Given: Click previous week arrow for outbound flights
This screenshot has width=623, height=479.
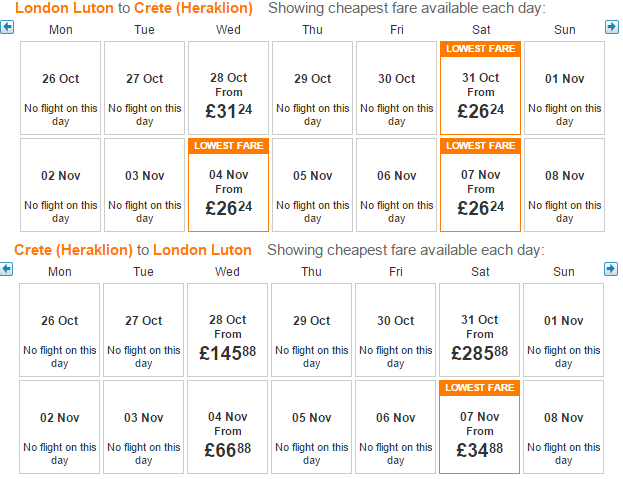Looking at the screenshot, I should point(7,27).
